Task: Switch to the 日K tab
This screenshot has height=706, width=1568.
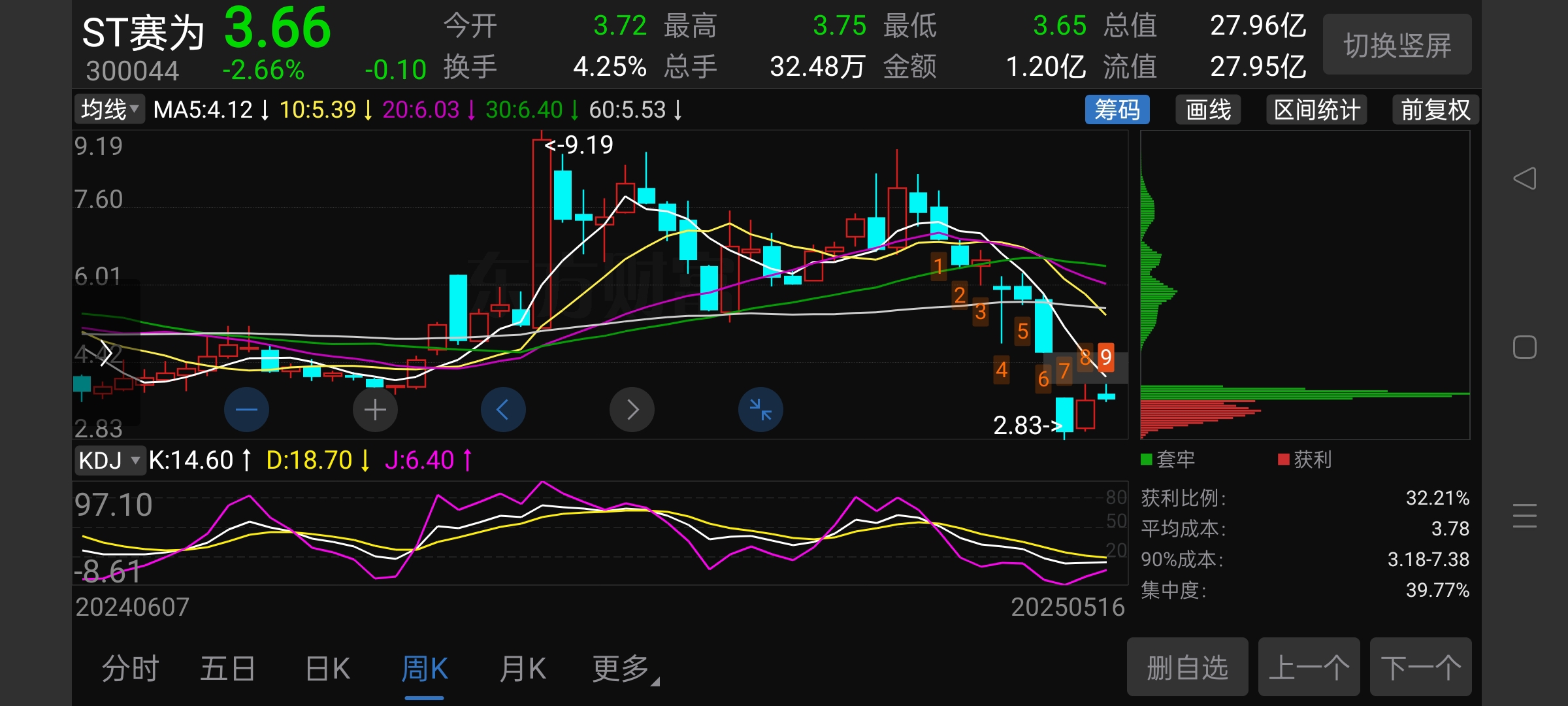Action: click(x=328, y=669)
